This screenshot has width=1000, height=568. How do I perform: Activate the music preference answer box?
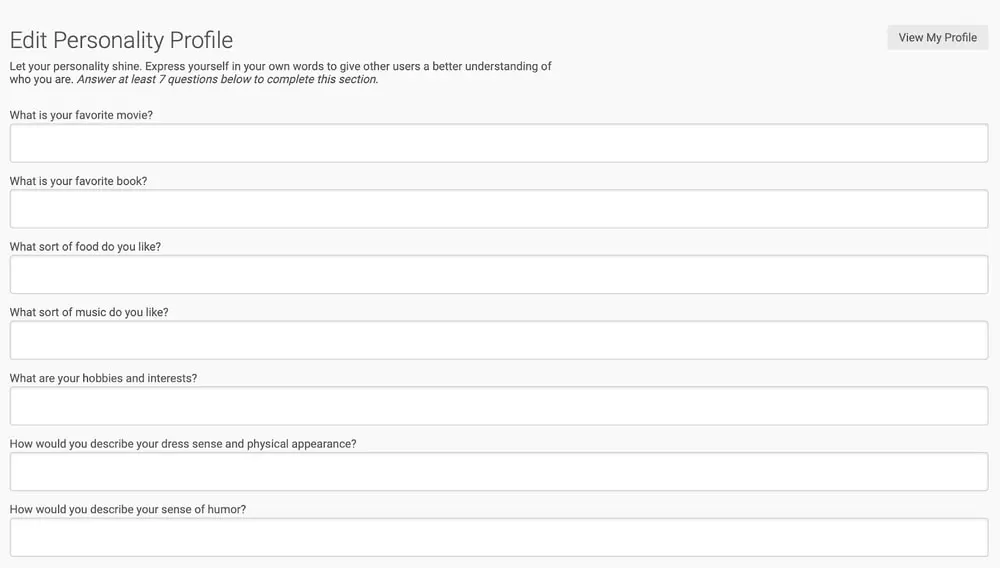tap(499, 341)
